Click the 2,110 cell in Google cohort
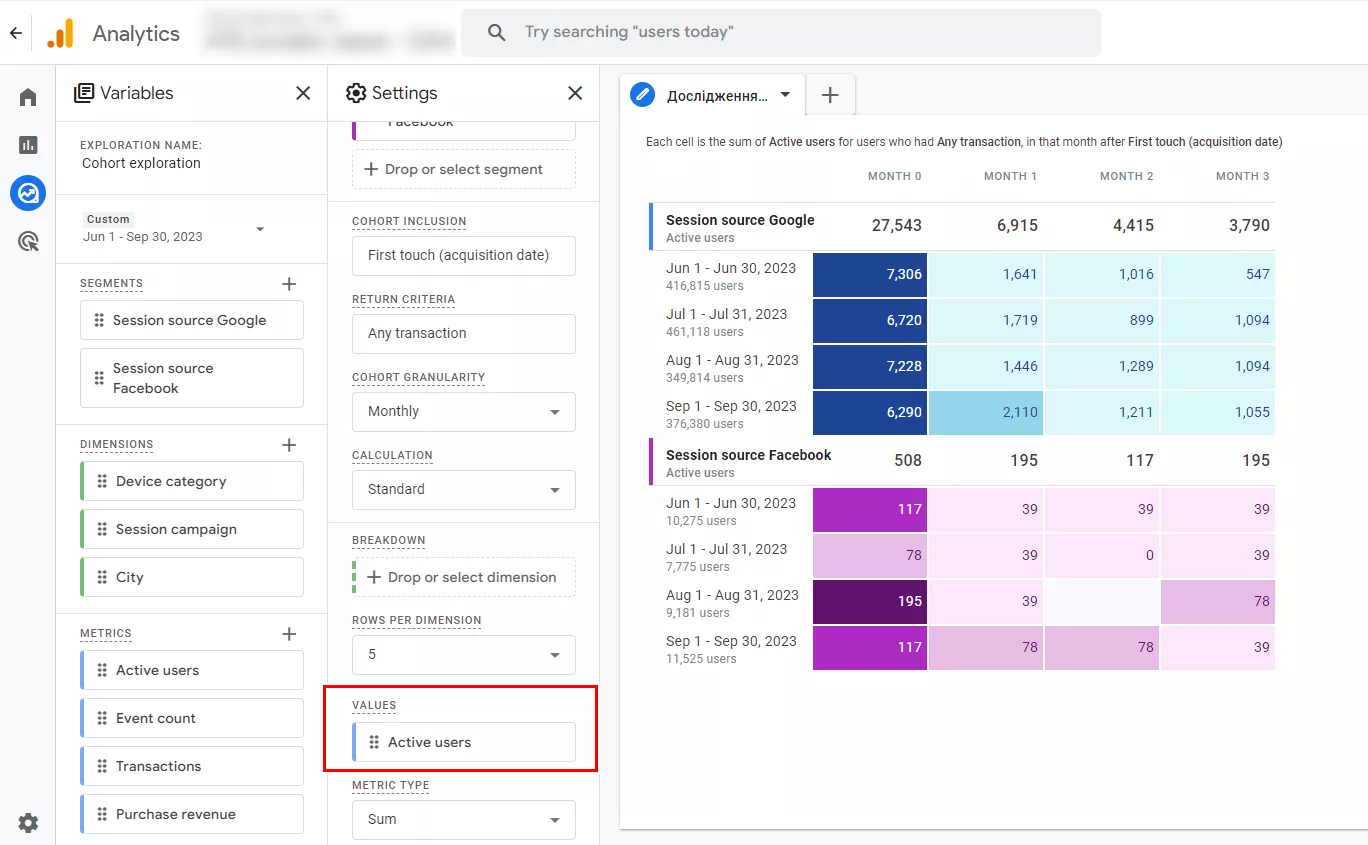The height and width of the screenshot is (845, 1368). click(986, 412)
